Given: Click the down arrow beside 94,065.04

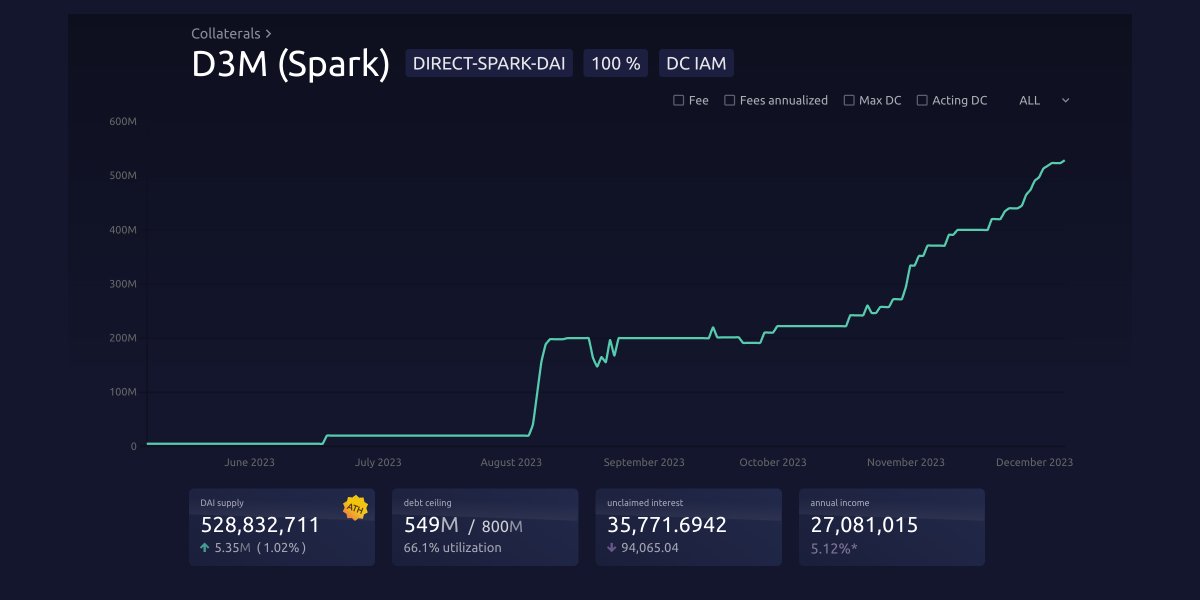Looking at the screenshot, I should [x=612, y=548].
